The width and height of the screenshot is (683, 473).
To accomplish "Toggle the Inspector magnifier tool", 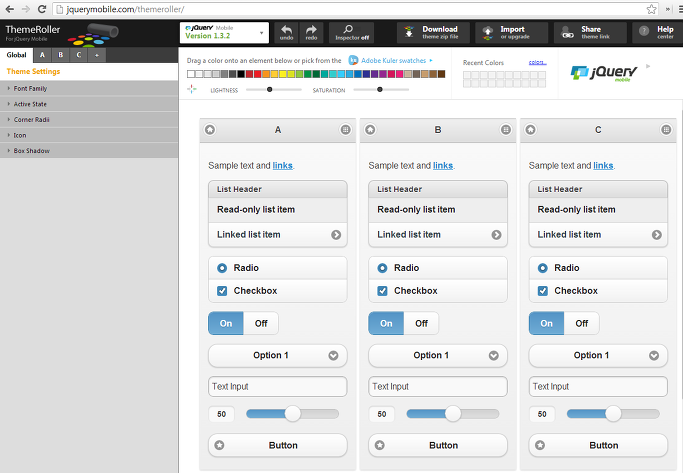I will 352,32.
